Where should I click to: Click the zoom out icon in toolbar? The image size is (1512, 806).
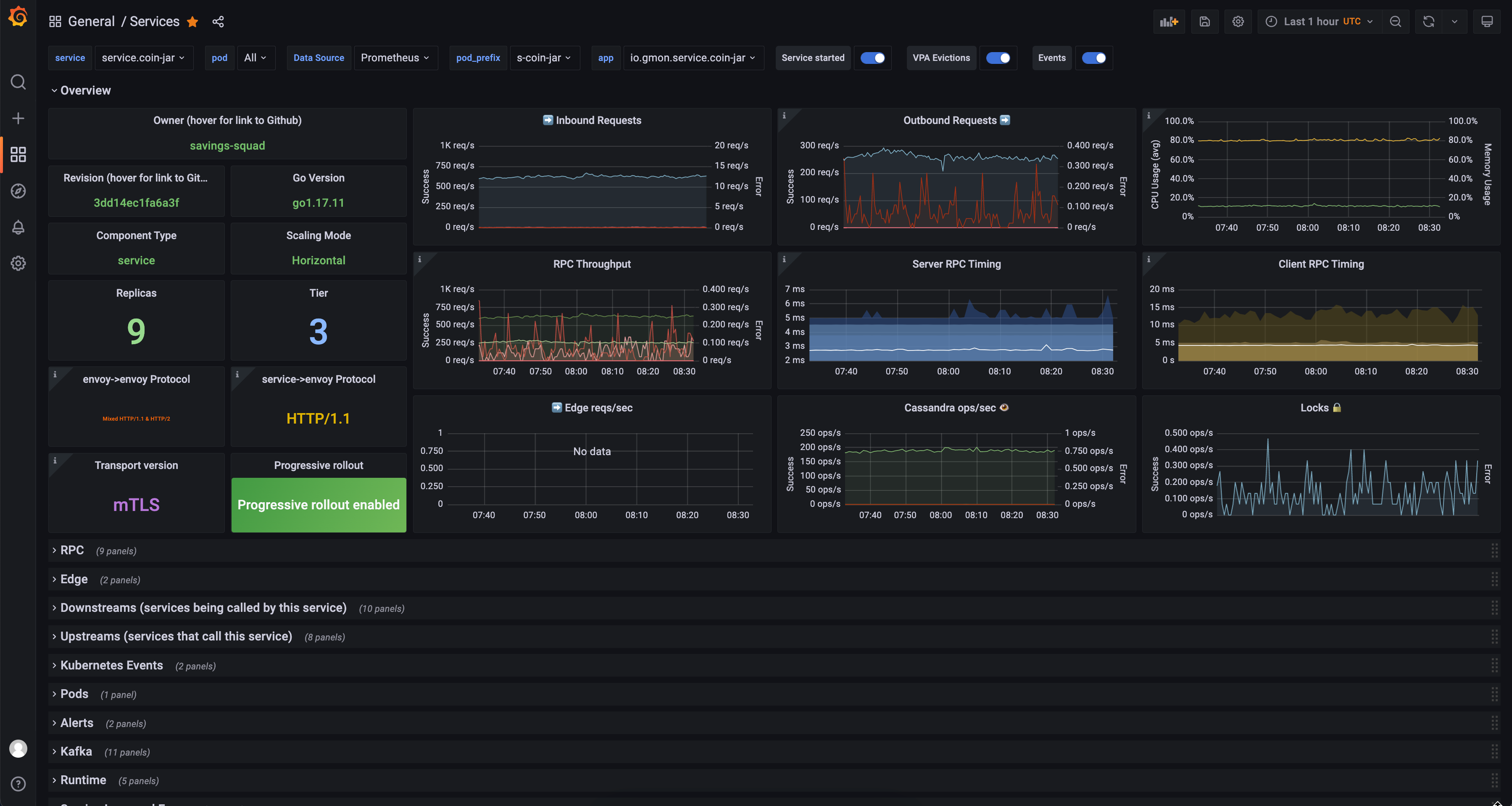[1393, 21]
